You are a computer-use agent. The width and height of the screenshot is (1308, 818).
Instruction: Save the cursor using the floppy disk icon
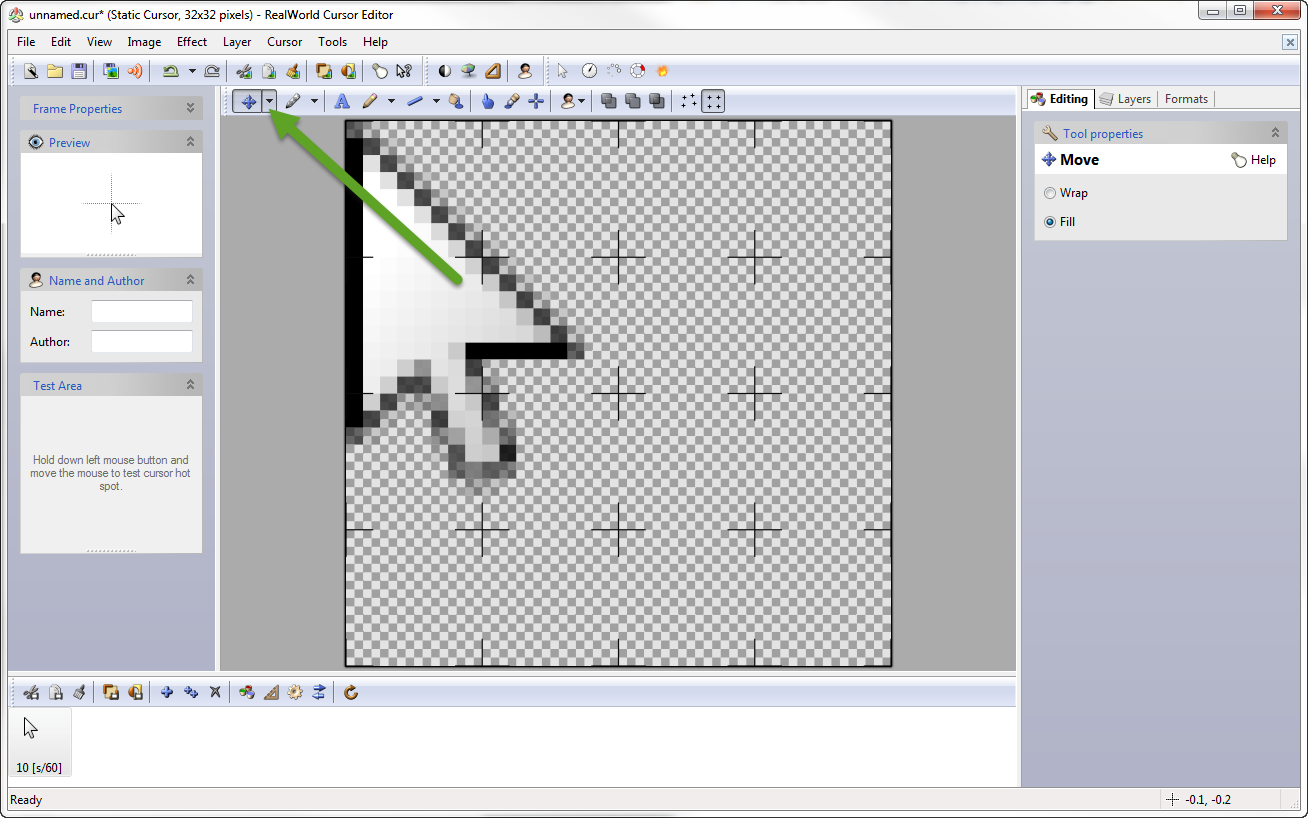pyautogui.click(x=79, y=71)
